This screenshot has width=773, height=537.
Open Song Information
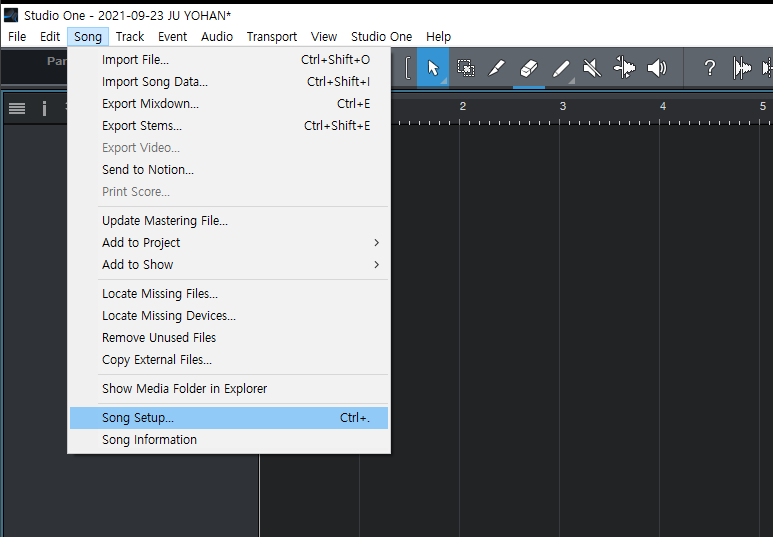pos(229,439)
